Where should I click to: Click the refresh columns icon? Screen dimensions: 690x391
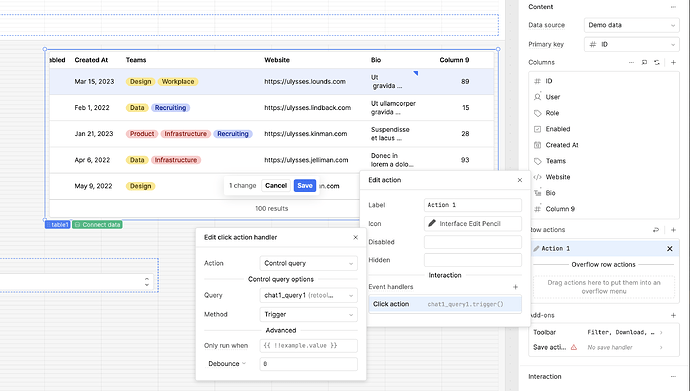point(657,62)
